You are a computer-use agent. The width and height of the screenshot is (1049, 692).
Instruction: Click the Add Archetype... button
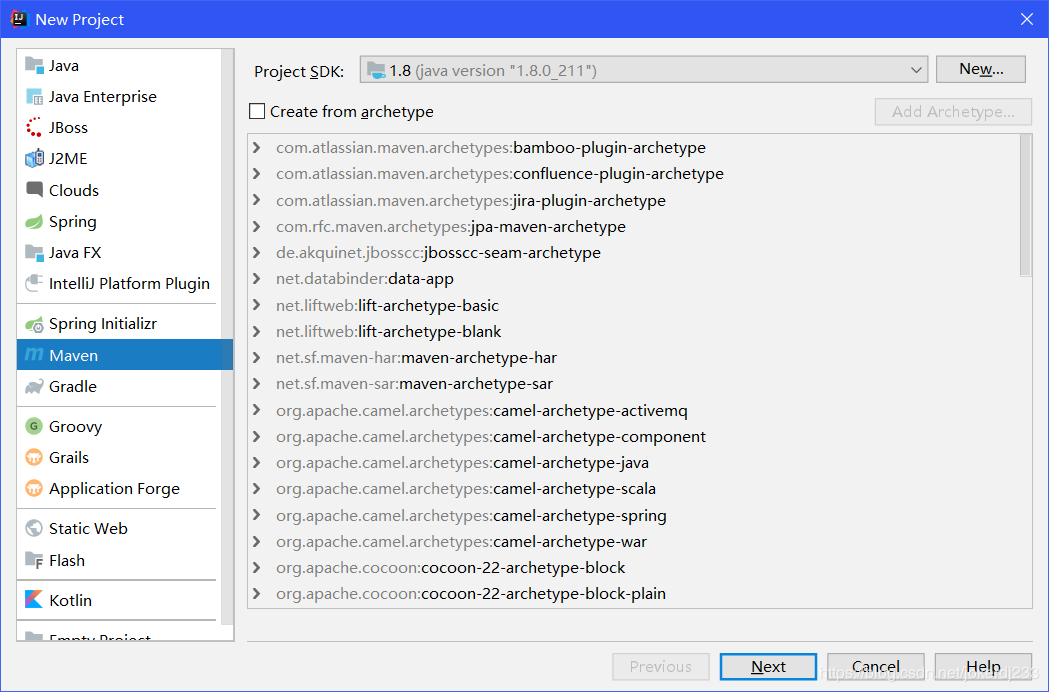pyautogui.click(x=953, y=112)
